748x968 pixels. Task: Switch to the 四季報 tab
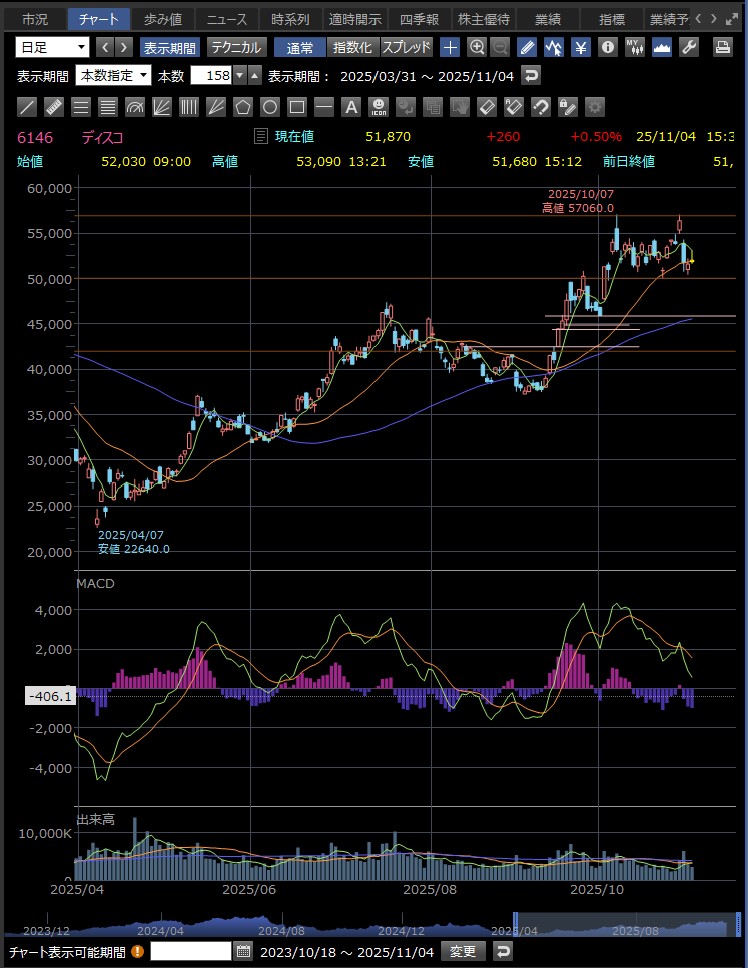point(419,19)
